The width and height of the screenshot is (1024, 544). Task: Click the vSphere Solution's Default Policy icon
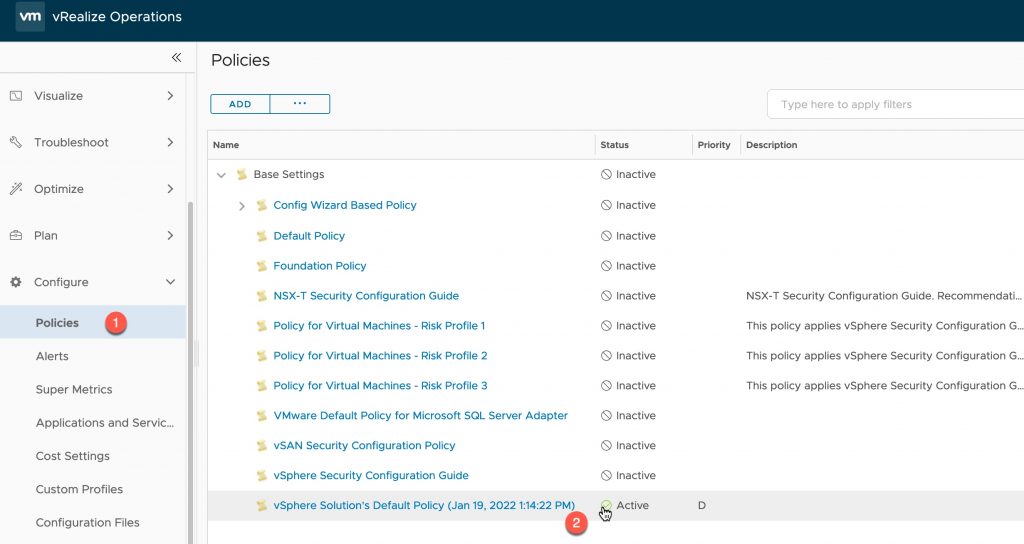point(261,506)
